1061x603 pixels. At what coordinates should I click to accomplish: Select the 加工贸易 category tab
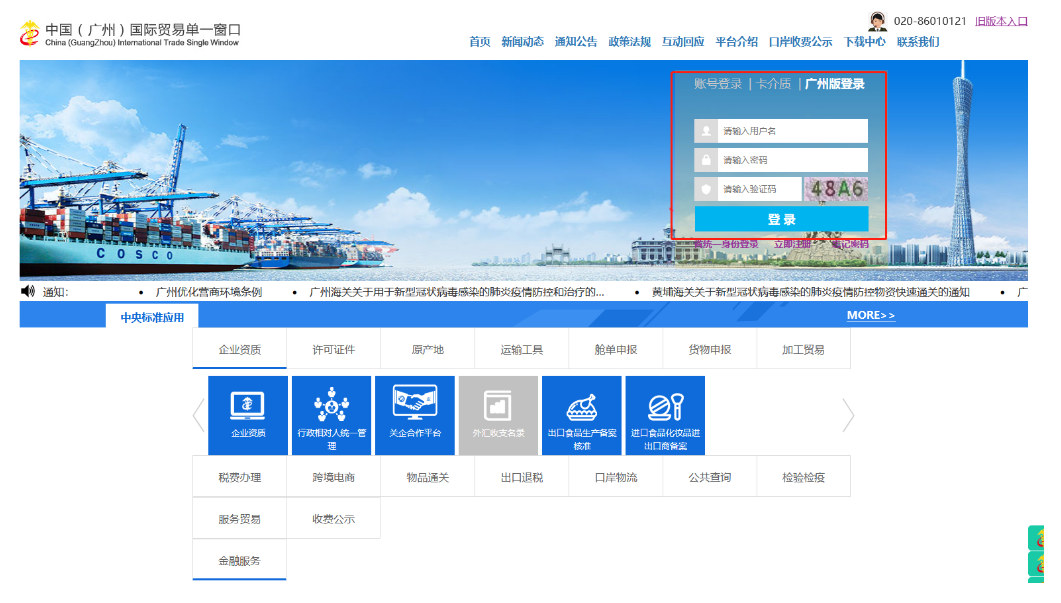(x=803, y=349)
